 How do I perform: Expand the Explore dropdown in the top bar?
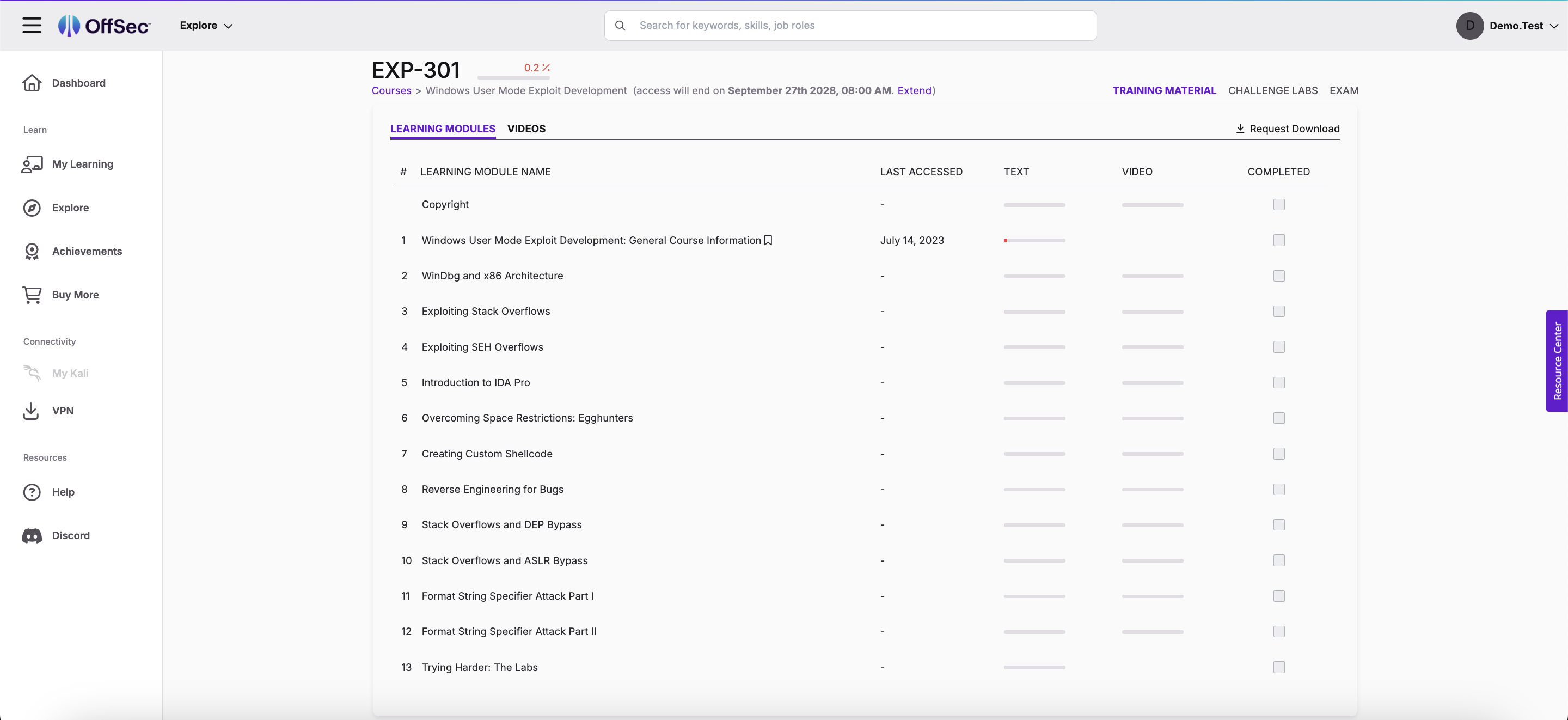[x=206, y=25]
